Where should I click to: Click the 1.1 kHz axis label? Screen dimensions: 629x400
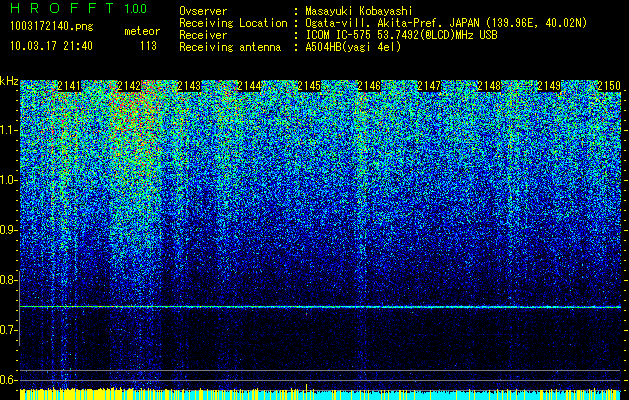click(x=9, y=130)
